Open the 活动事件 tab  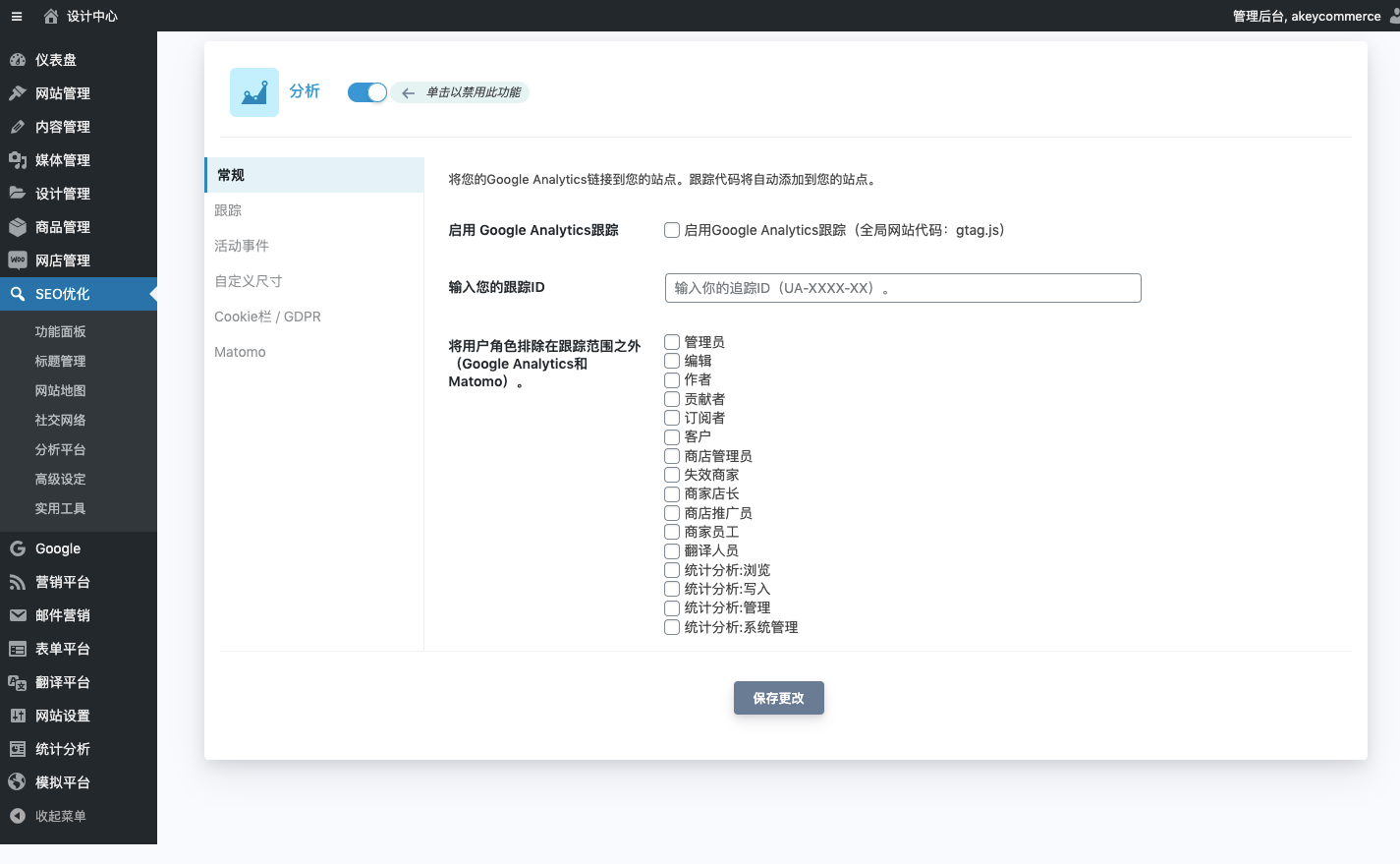coord(314,246)
